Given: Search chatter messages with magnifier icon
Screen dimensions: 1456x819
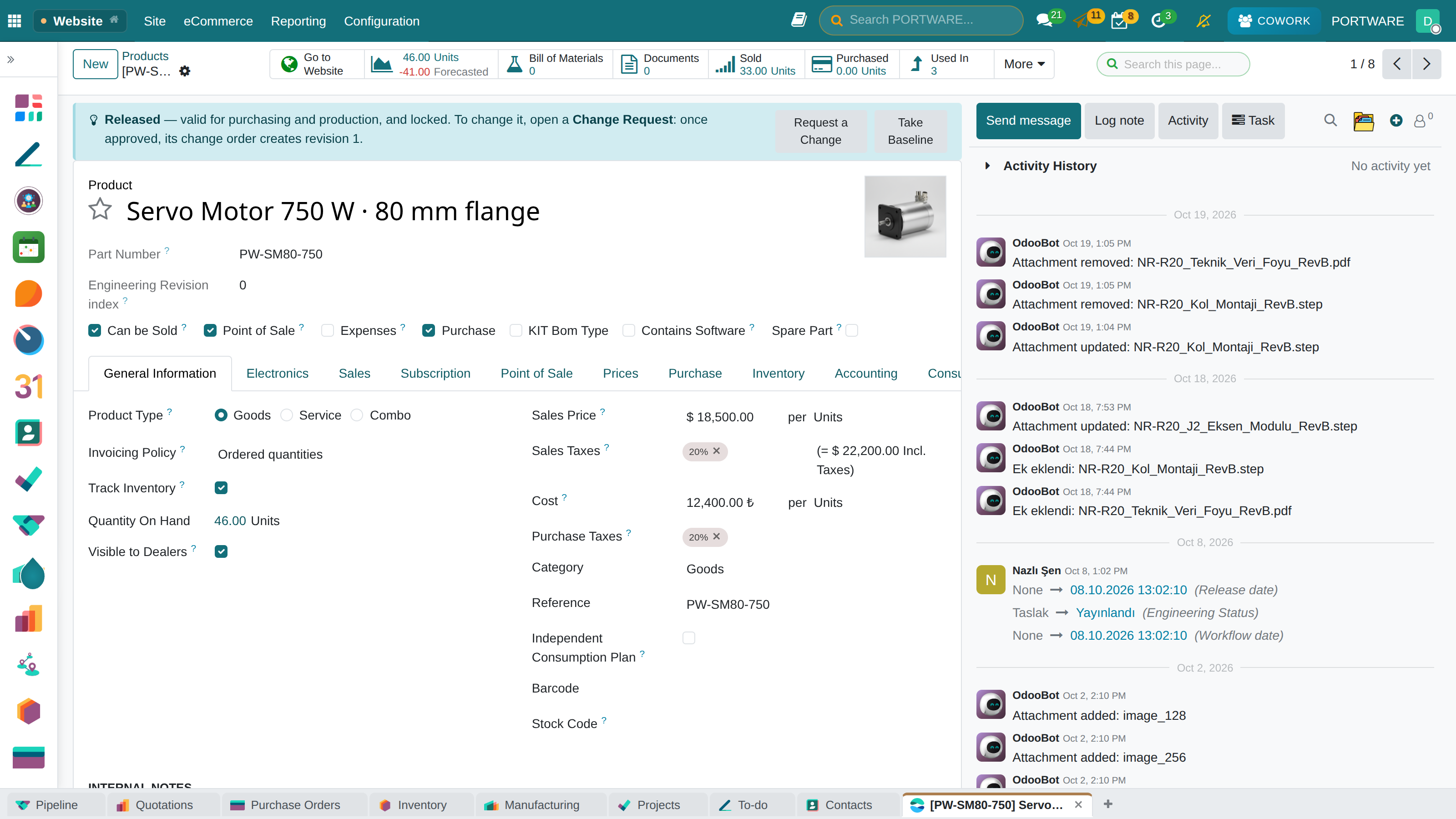Looking at the screenshot, I should (x=1330, y=121).
